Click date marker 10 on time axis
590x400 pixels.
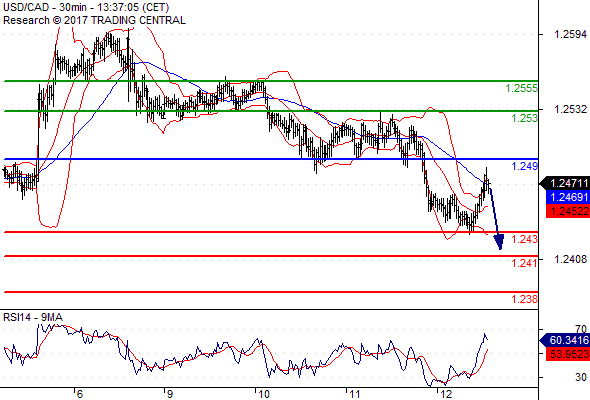(x=263, y=394)
